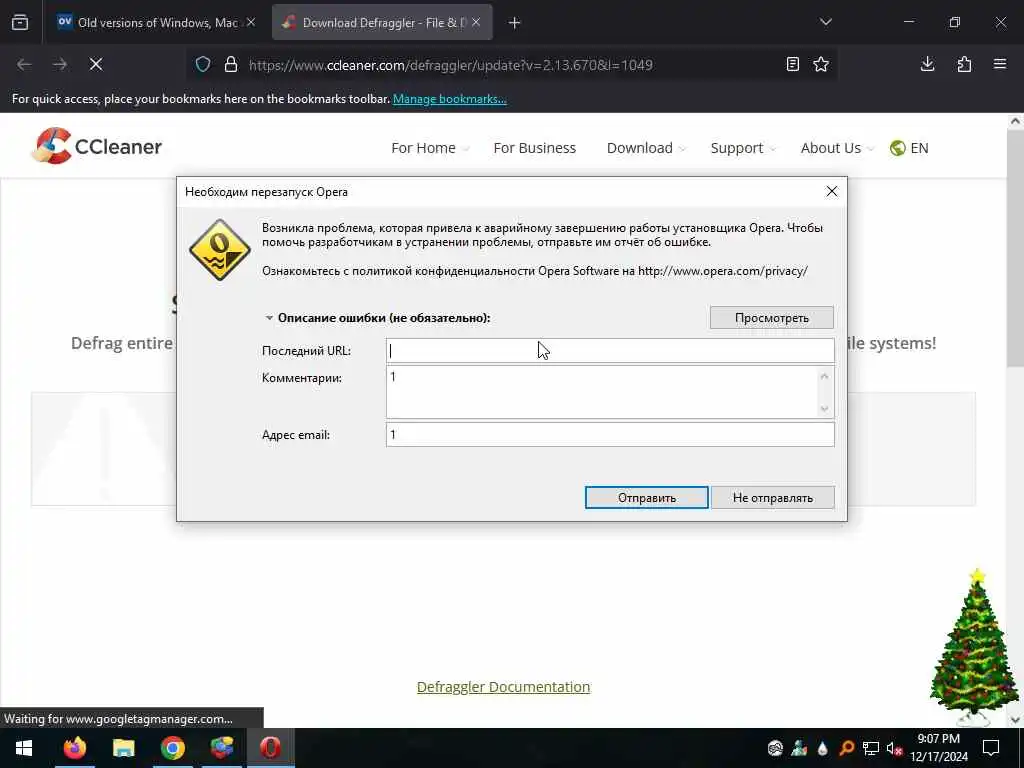Open Google Chrome from the taskbar
This screenshot has height=768, width=1024.
(x=173, y=748)
